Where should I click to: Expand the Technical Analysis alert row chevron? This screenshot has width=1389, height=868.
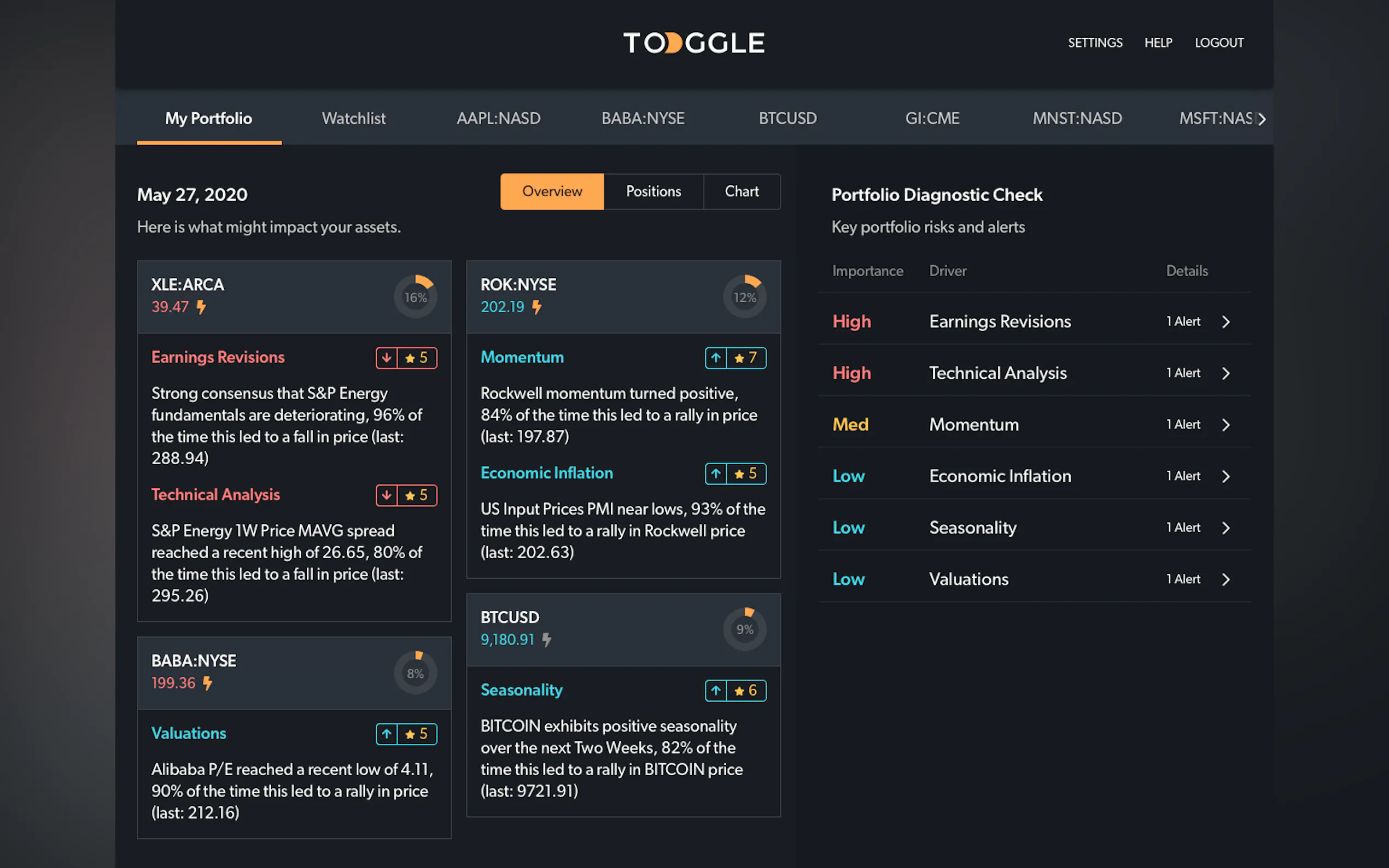coord(1226,373)
